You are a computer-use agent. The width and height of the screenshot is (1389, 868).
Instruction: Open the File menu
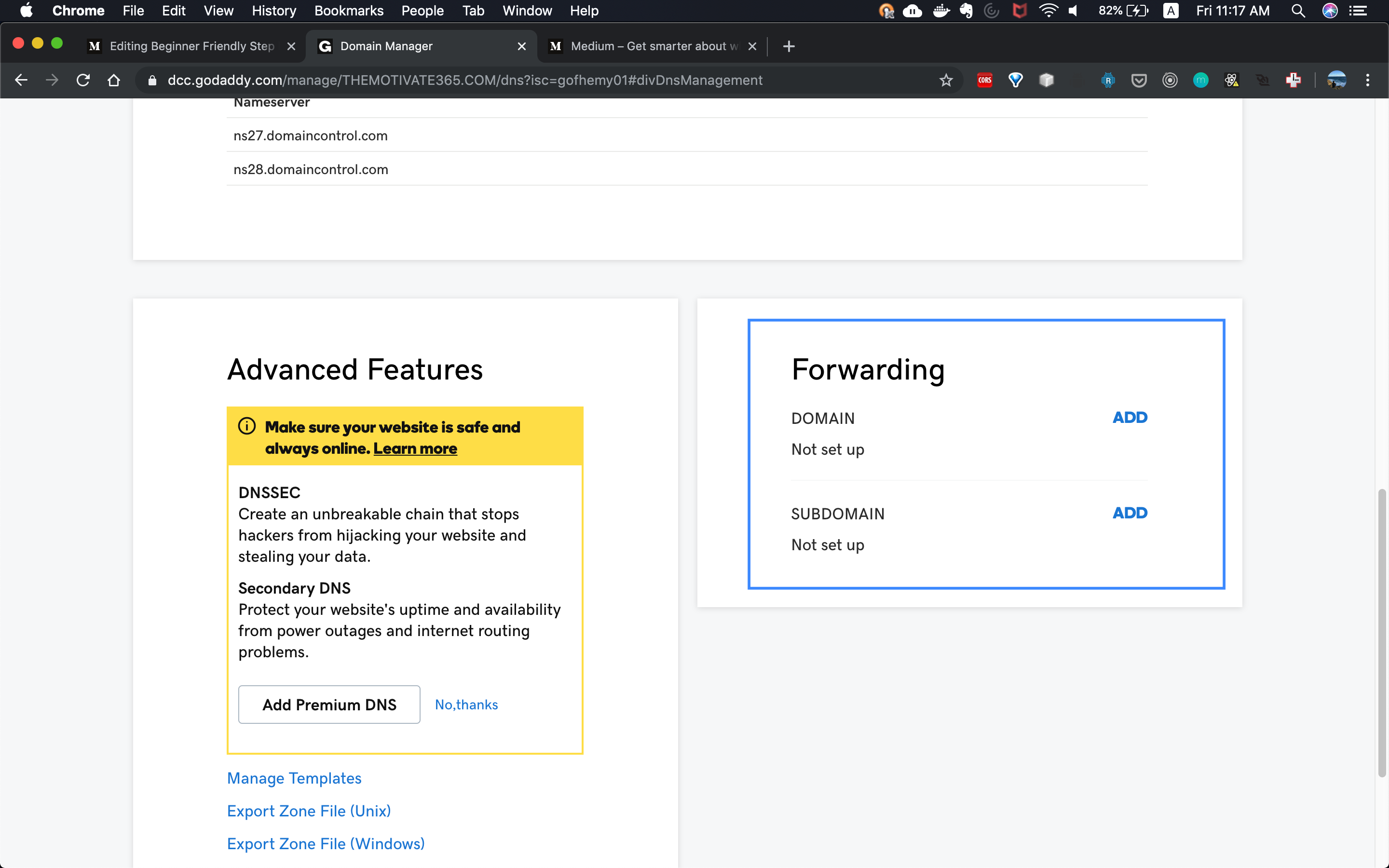coord(133,11)
